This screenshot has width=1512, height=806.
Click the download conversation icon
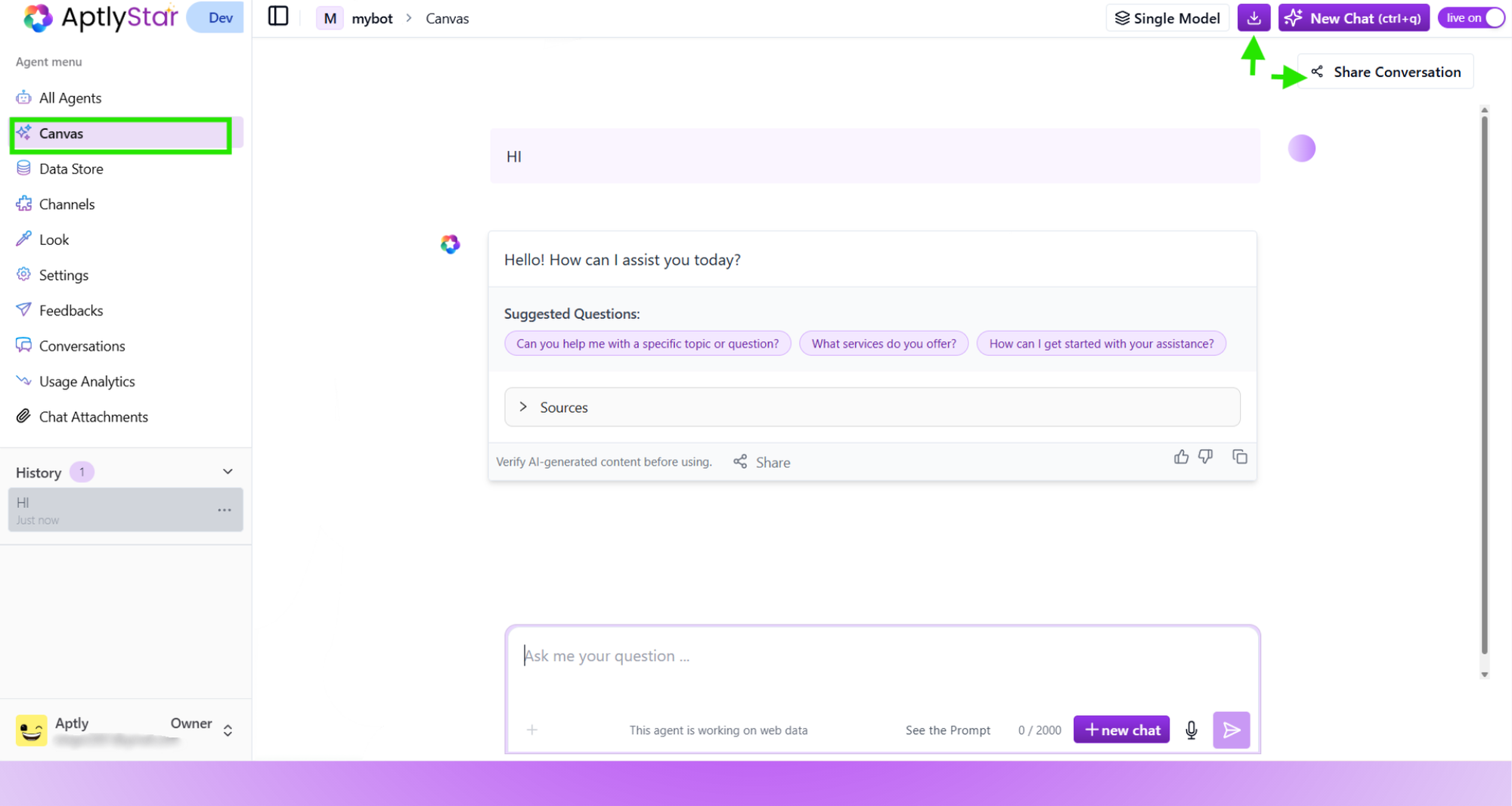pos(1253,18)
